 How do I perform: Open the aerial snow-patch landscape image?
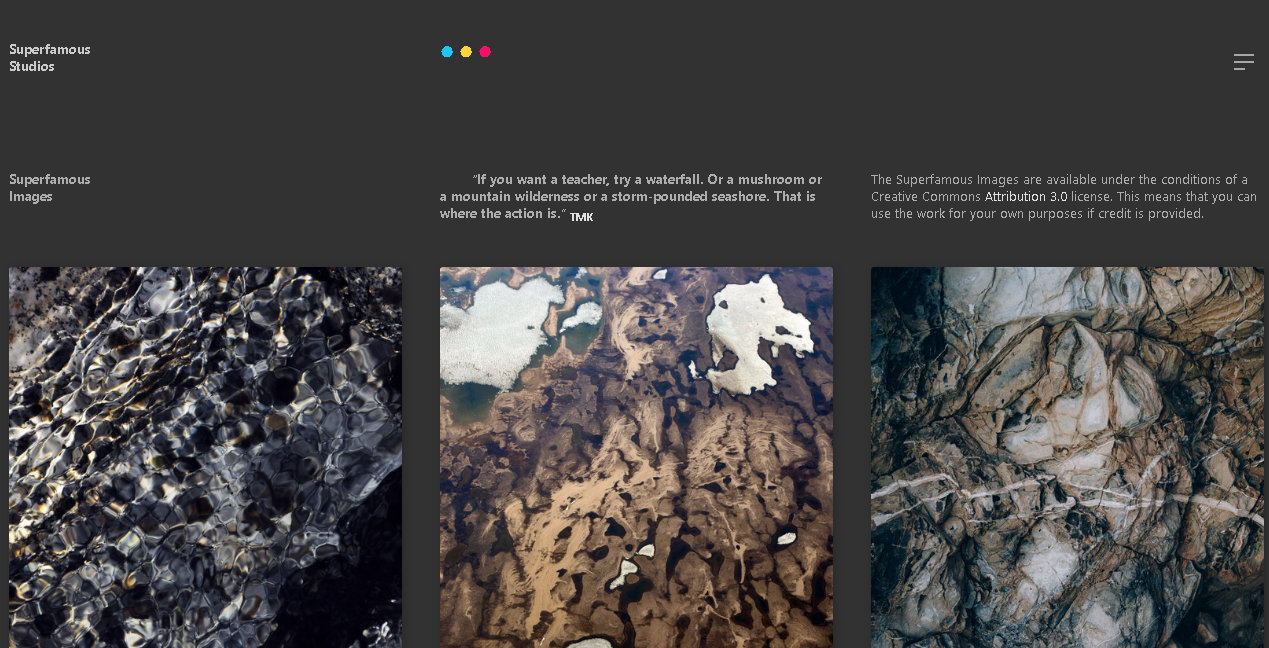tap(636, 457)
